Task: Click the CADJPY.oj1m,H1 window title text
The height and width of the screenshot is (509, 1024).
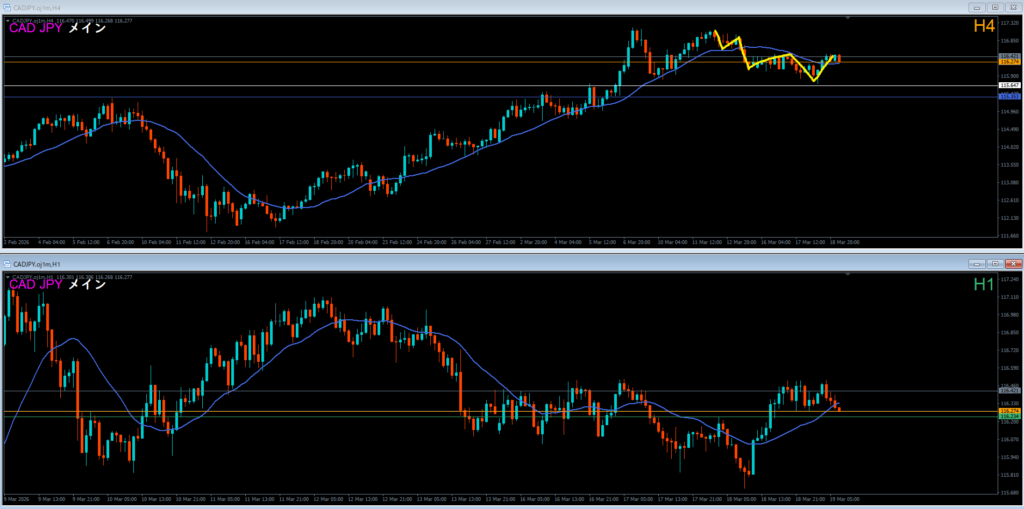Action: pos(37,264)
